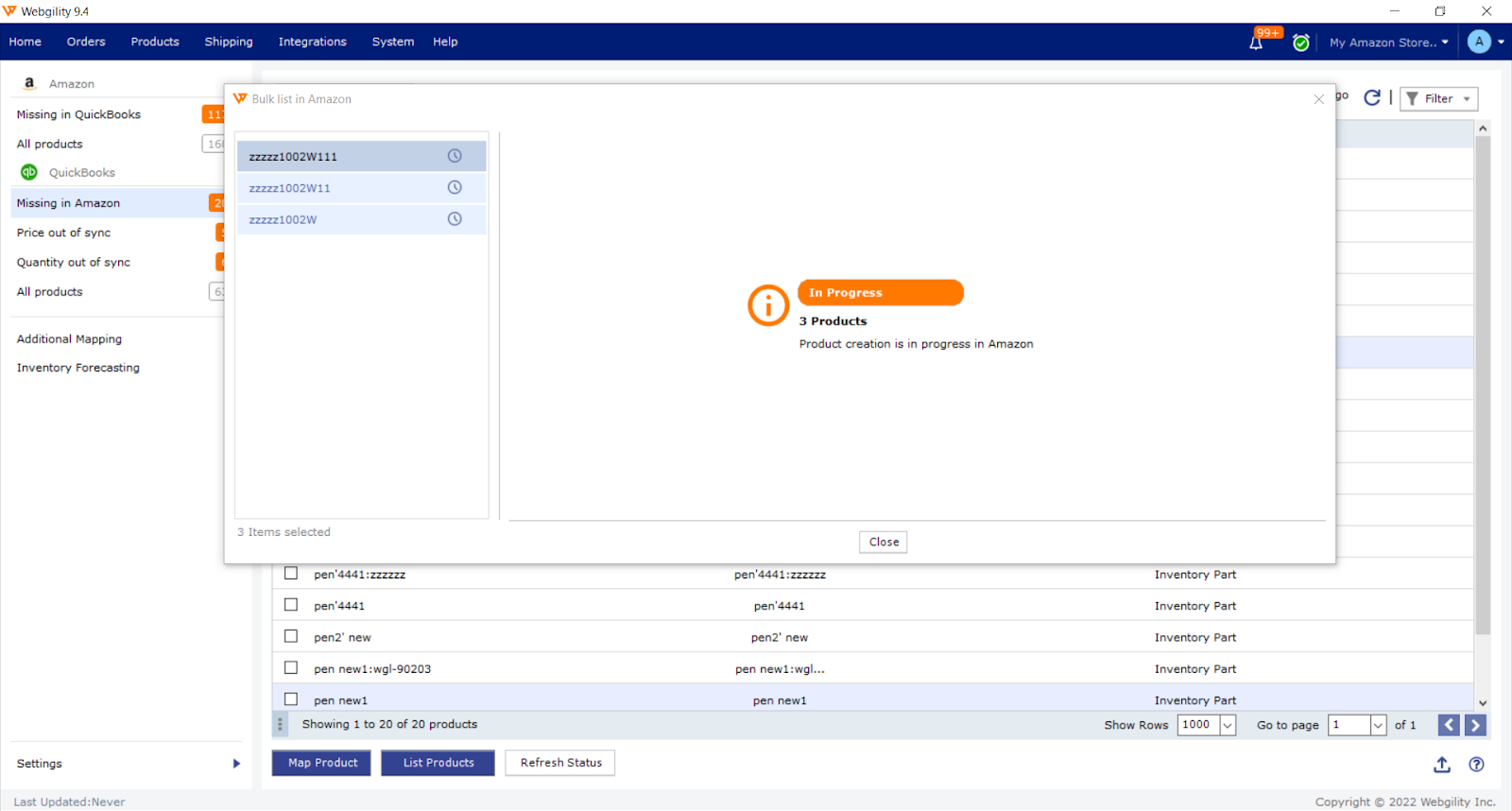Open the Products menu
This screenshot has height=811, width=1512.
click(155, 42)
